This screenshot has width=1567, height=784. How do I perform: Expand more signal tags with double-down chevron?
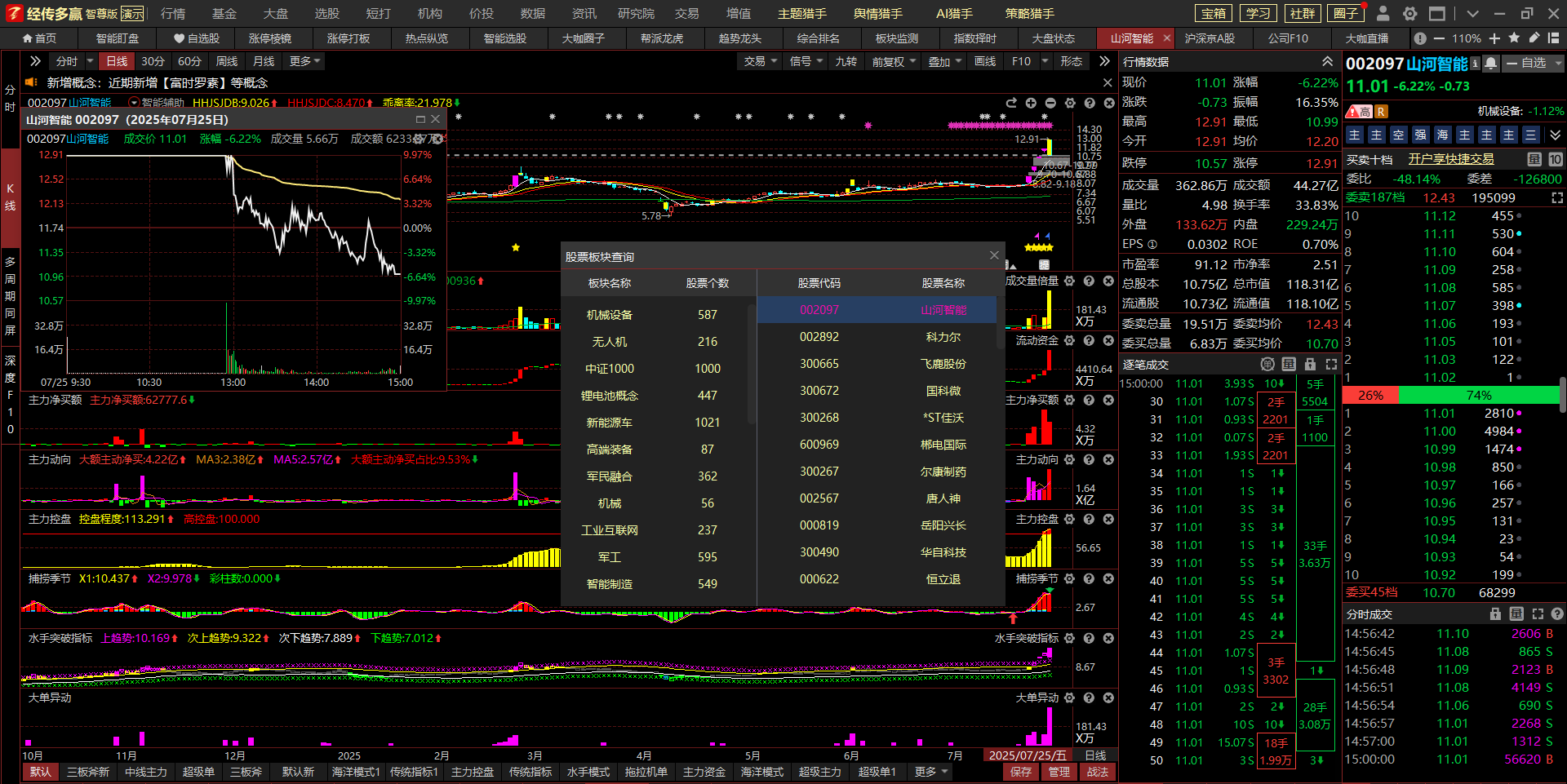[1555, 135]
